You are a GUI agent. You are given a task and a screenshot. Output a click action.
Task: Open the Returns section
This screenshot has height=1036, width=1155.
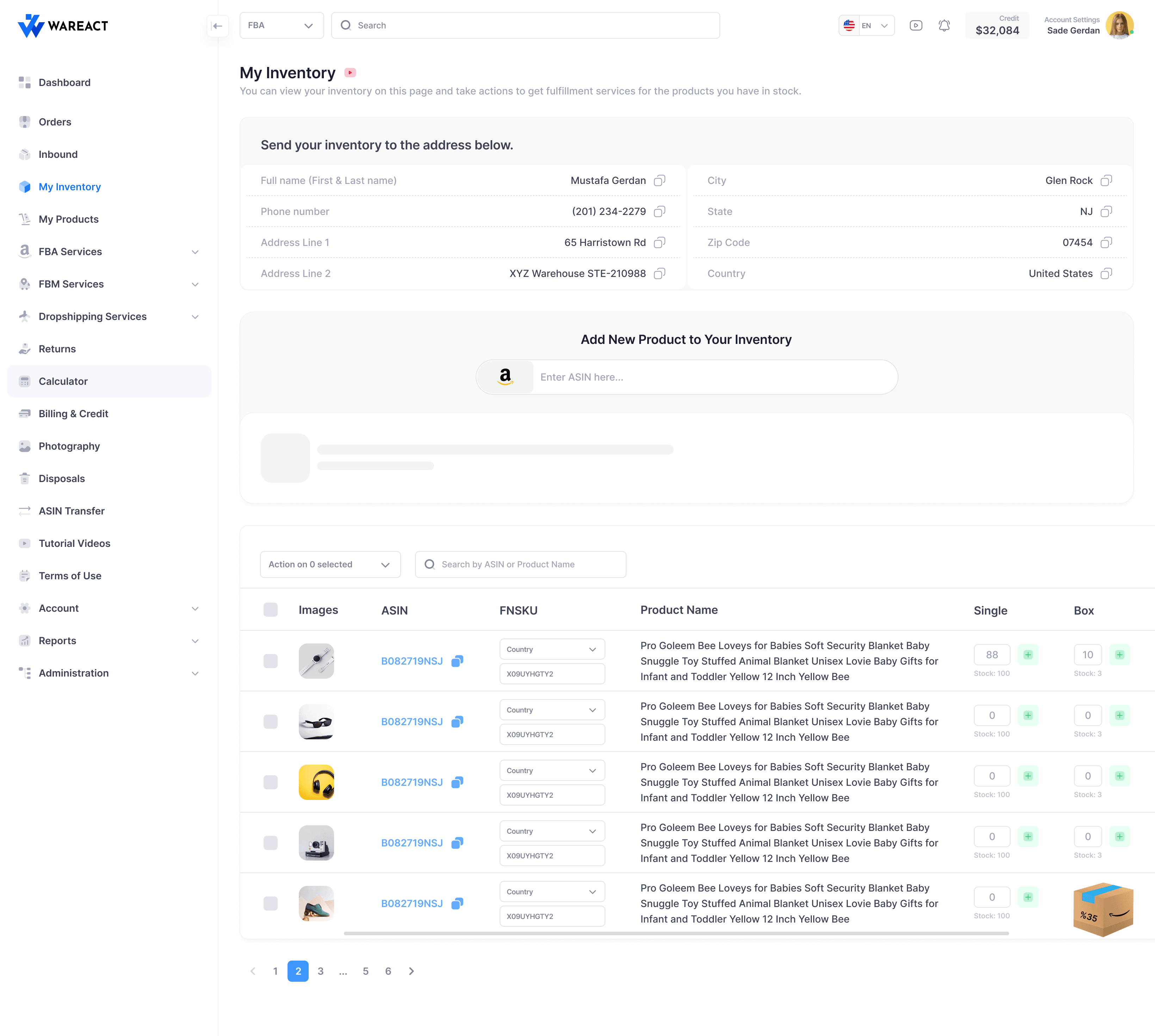click(57, 349)
